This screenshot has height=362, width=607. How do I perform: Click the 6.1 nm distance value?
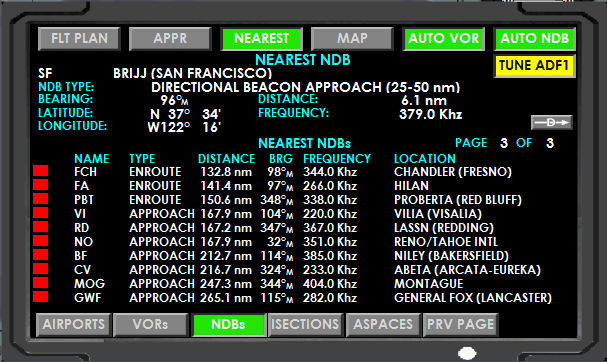click(424, 101)
